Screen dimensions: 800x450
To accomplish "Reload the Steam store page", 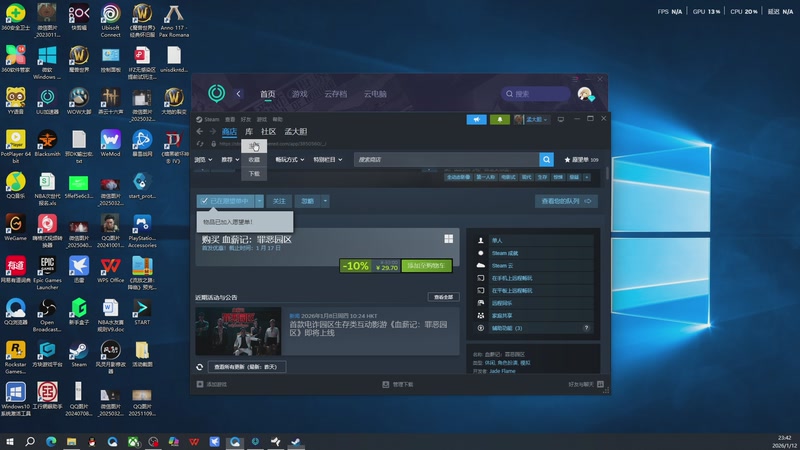I will click(x=200, y=144).
